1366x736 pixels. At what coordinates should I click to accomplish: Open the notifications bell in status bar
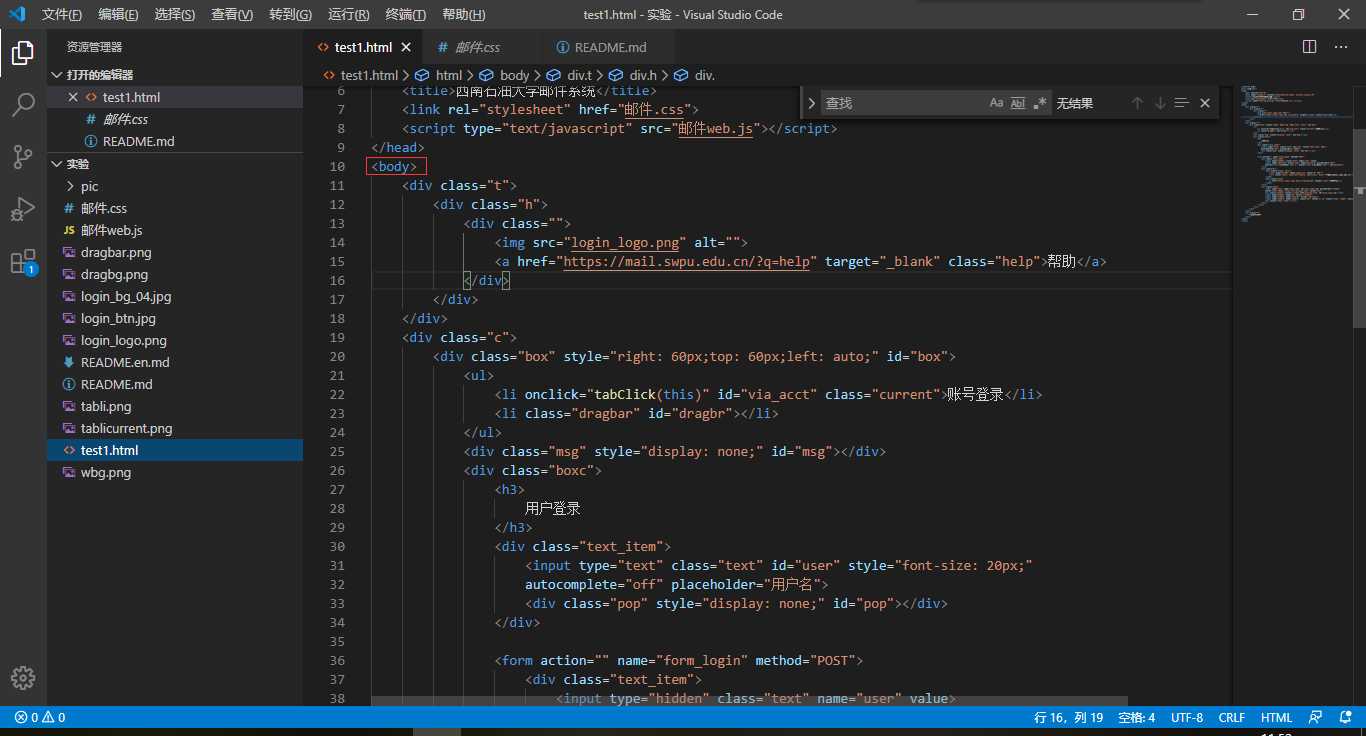click(1343, 717)
